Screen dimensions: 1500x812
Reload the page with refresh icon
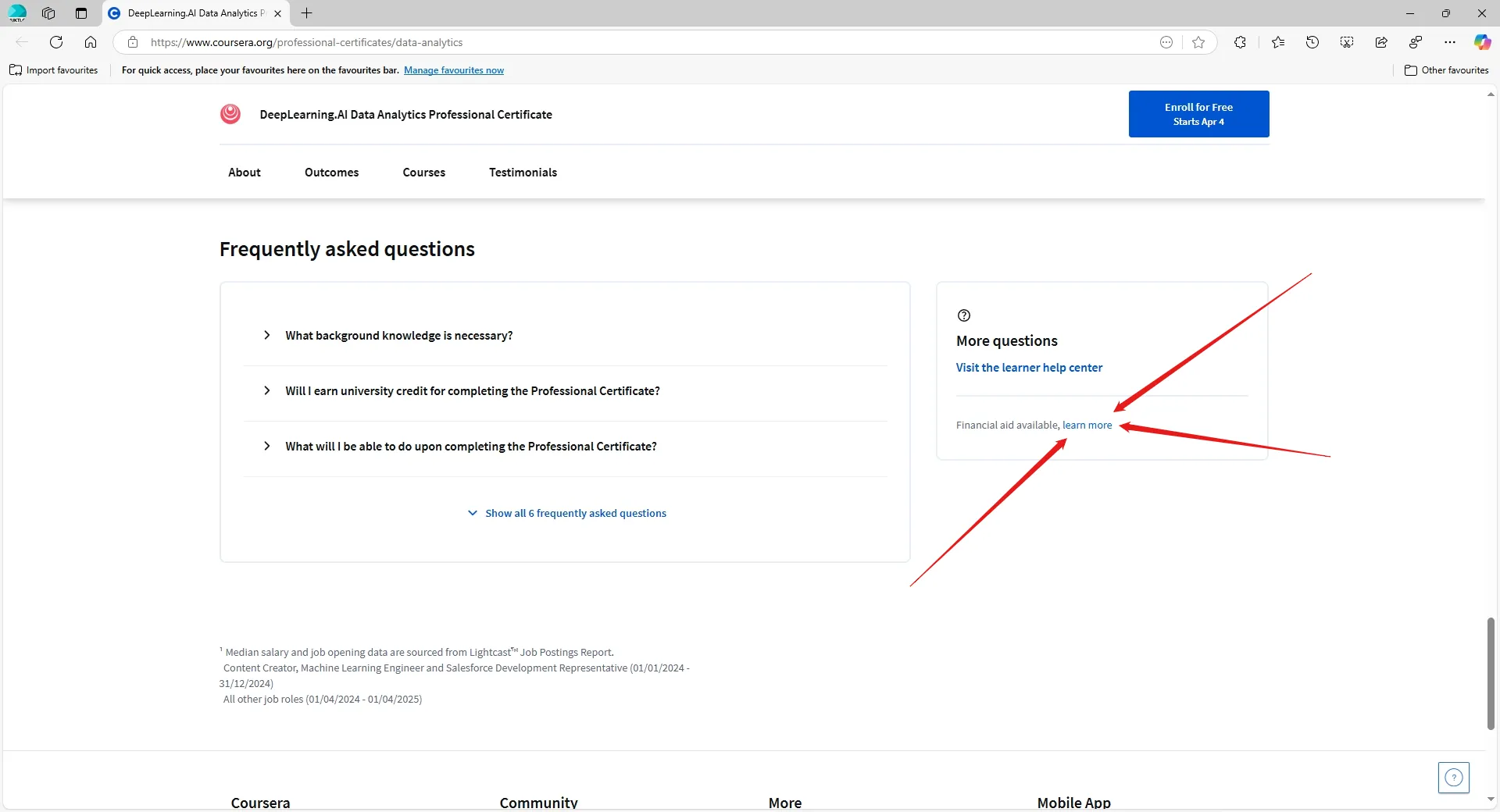pos(56,42)
